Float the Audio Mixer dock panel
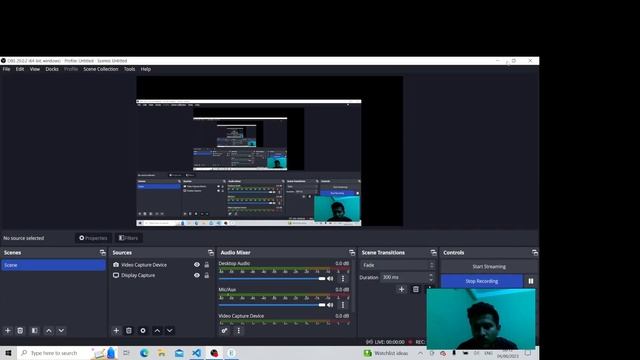 (352, 253)
